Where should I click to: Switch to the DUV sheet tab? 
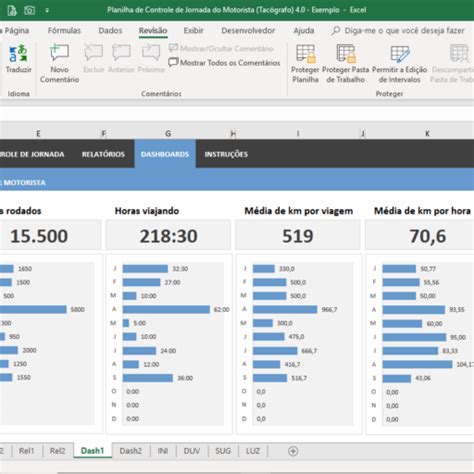192,451
